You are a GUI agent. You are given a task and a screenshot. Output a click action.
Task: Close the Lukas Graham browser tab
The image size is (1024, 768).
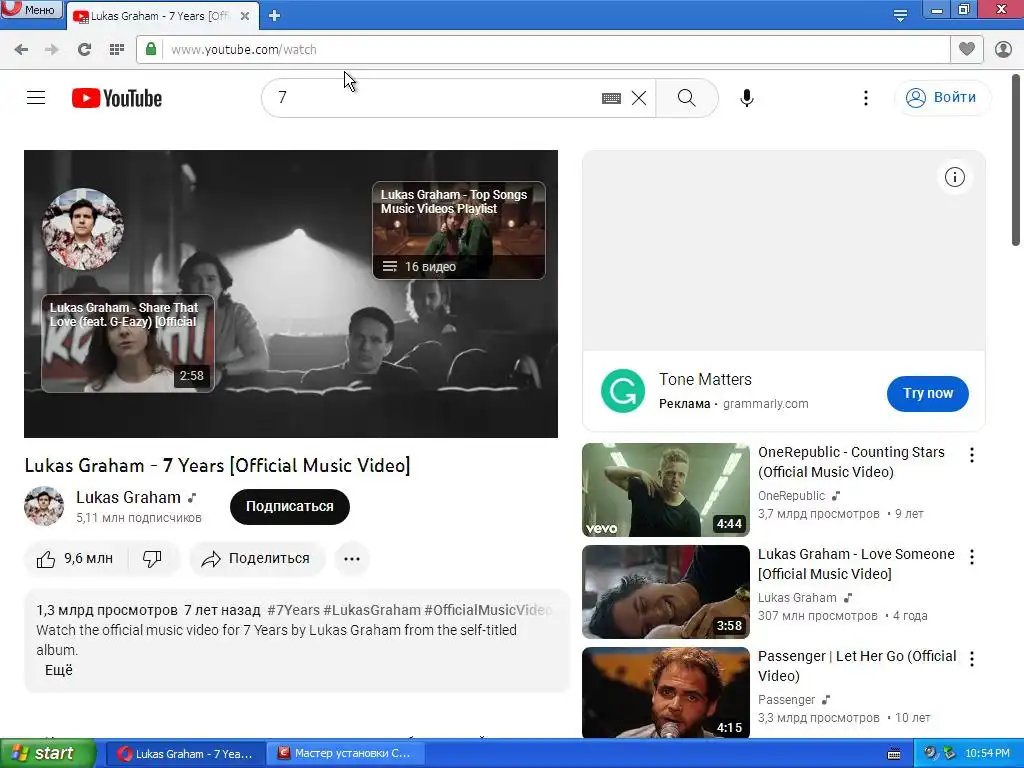(245, 16)
